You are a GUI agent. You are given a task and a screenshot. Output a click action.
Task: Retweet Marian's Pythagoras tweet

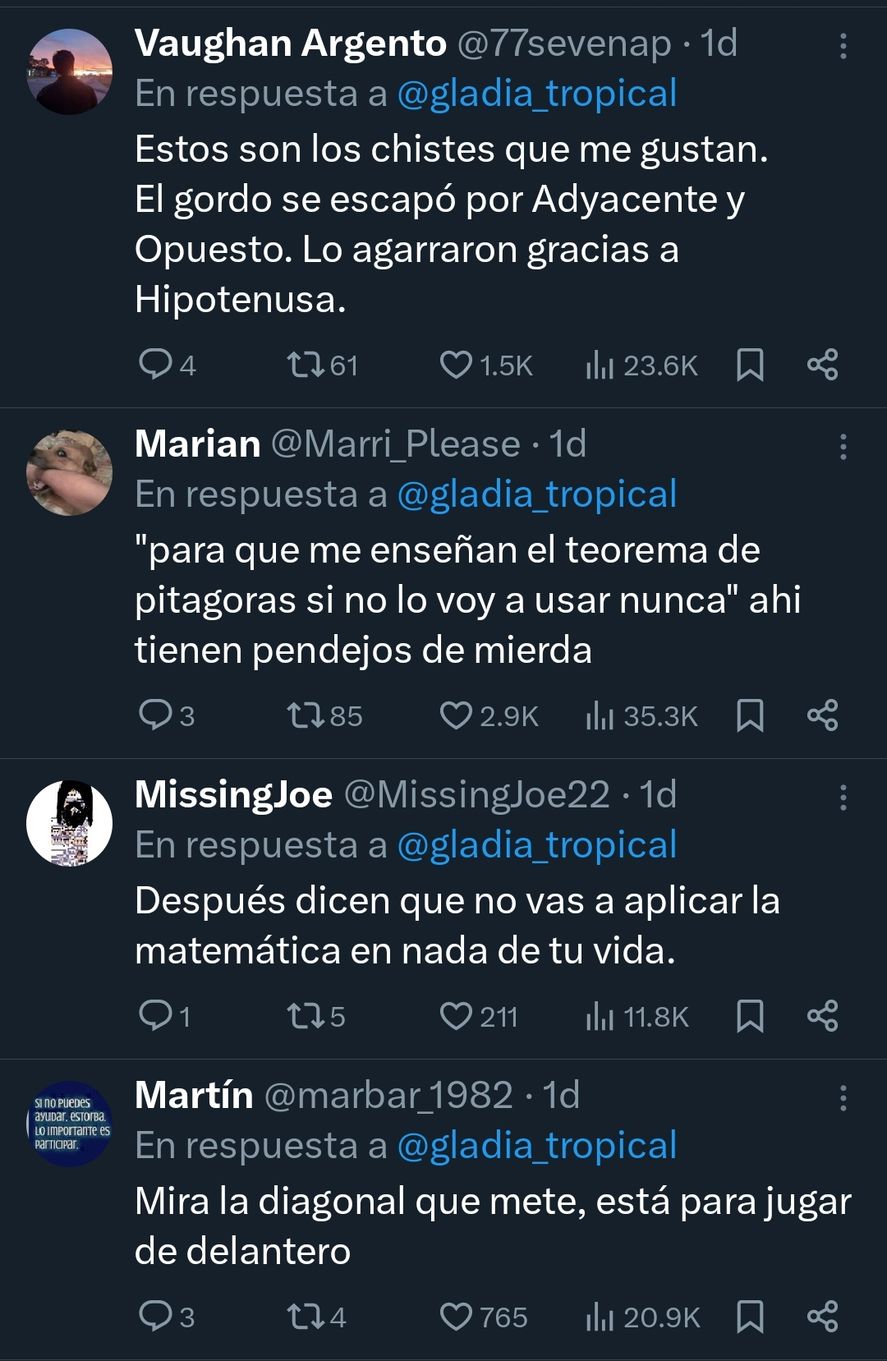click(x=302, y=716)
